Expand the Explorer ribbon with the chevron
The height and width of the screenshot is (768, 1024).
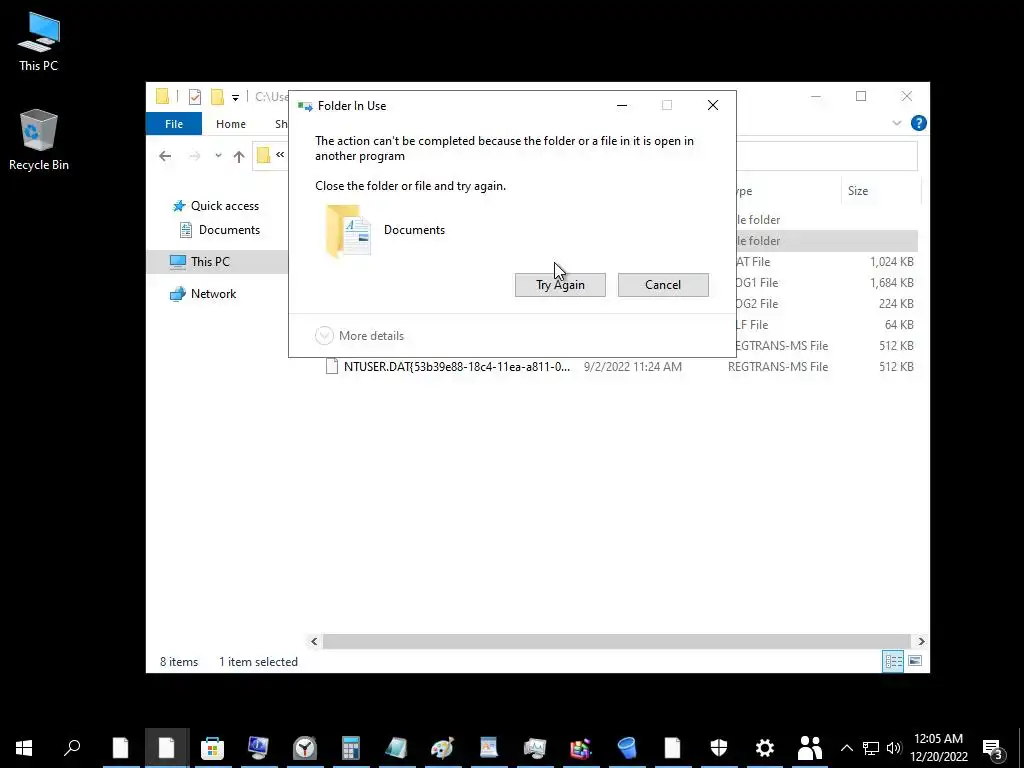(x=897, y=123)
